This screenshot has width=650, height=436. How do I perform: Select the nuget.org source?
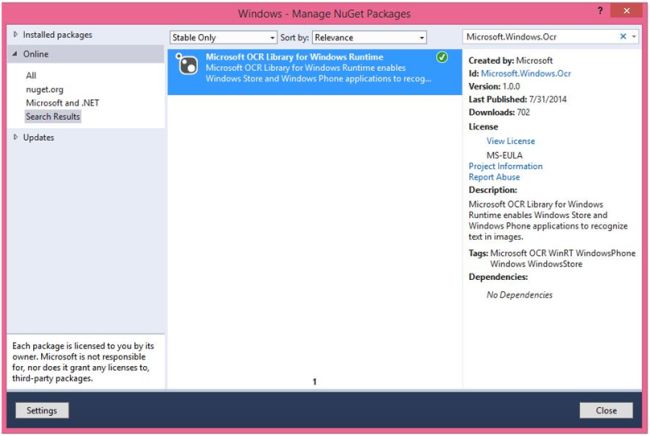tap(45, 89)
